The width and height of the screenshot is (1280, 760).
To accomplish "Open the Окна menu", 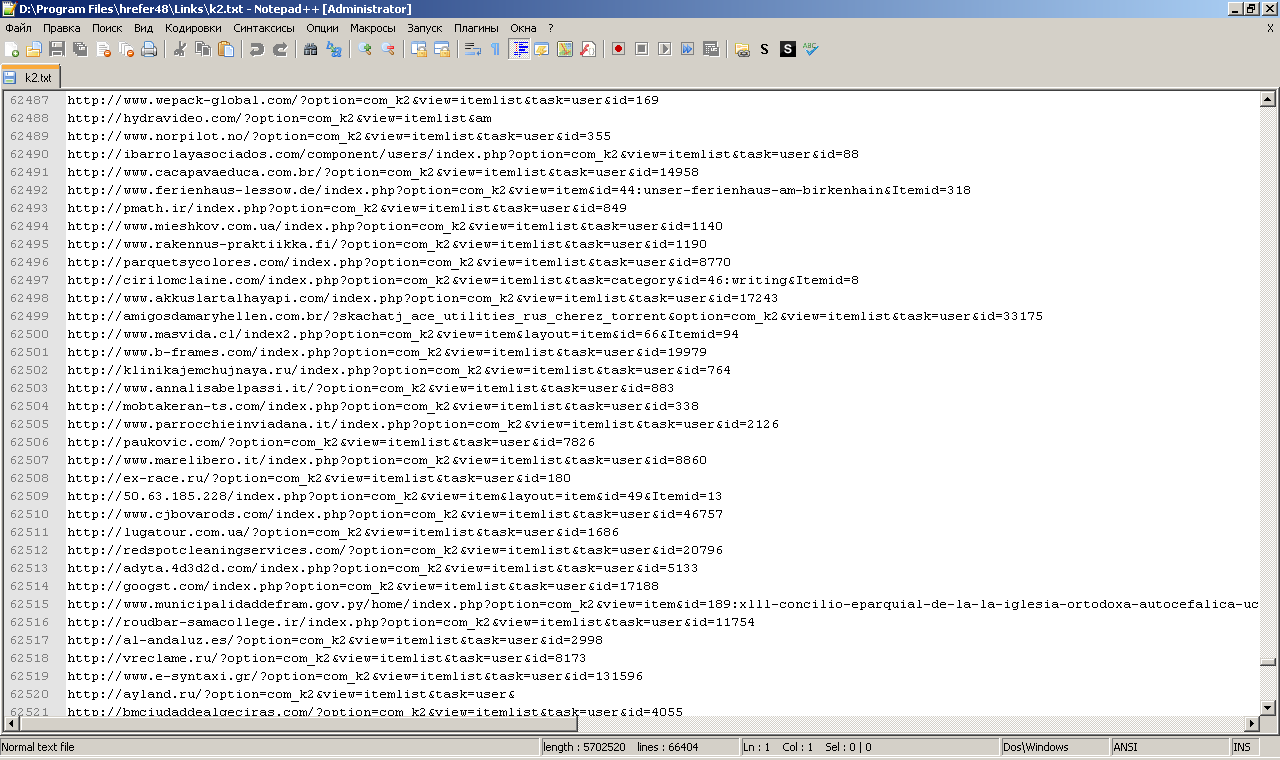I will coord(523,28).
